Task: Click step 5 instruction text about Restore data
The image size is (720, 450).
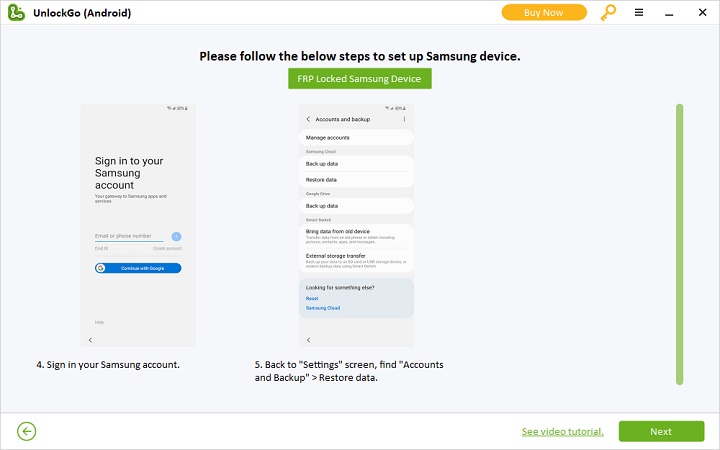Action: [349, 371]
